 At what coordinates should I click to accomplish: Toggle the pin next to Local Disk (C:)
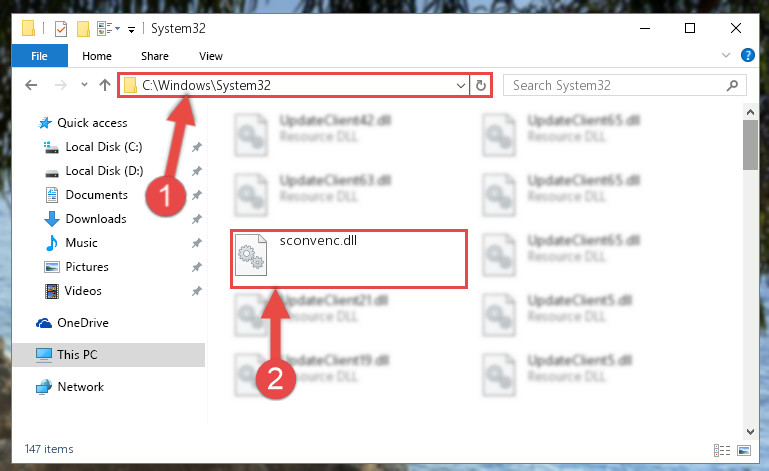tap(197, 147)
